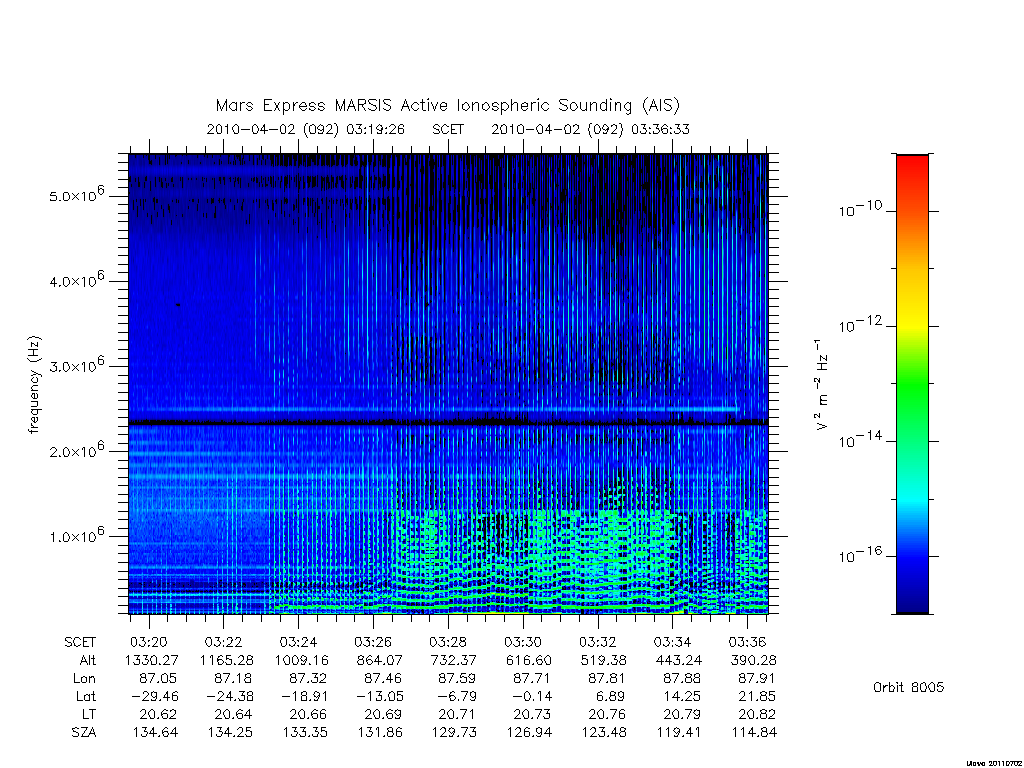
Task: Click the 'SCET' label in the subtitle
Action: [x=448, y=129]
